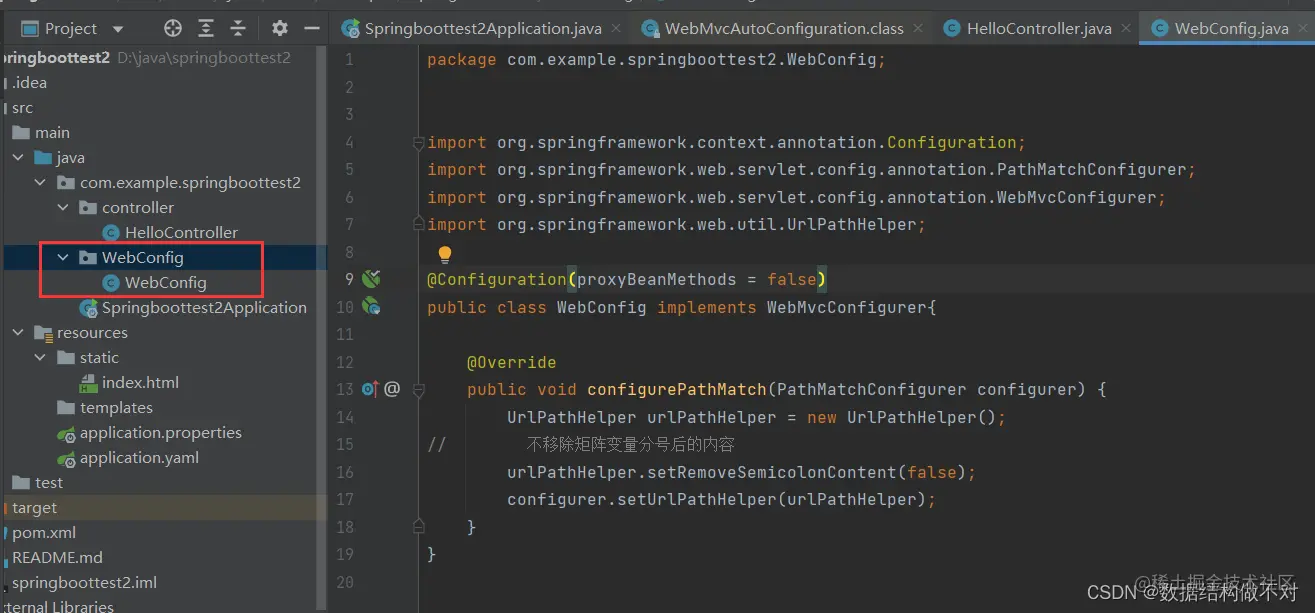Select springboottest2.iml in the tree

84,583
